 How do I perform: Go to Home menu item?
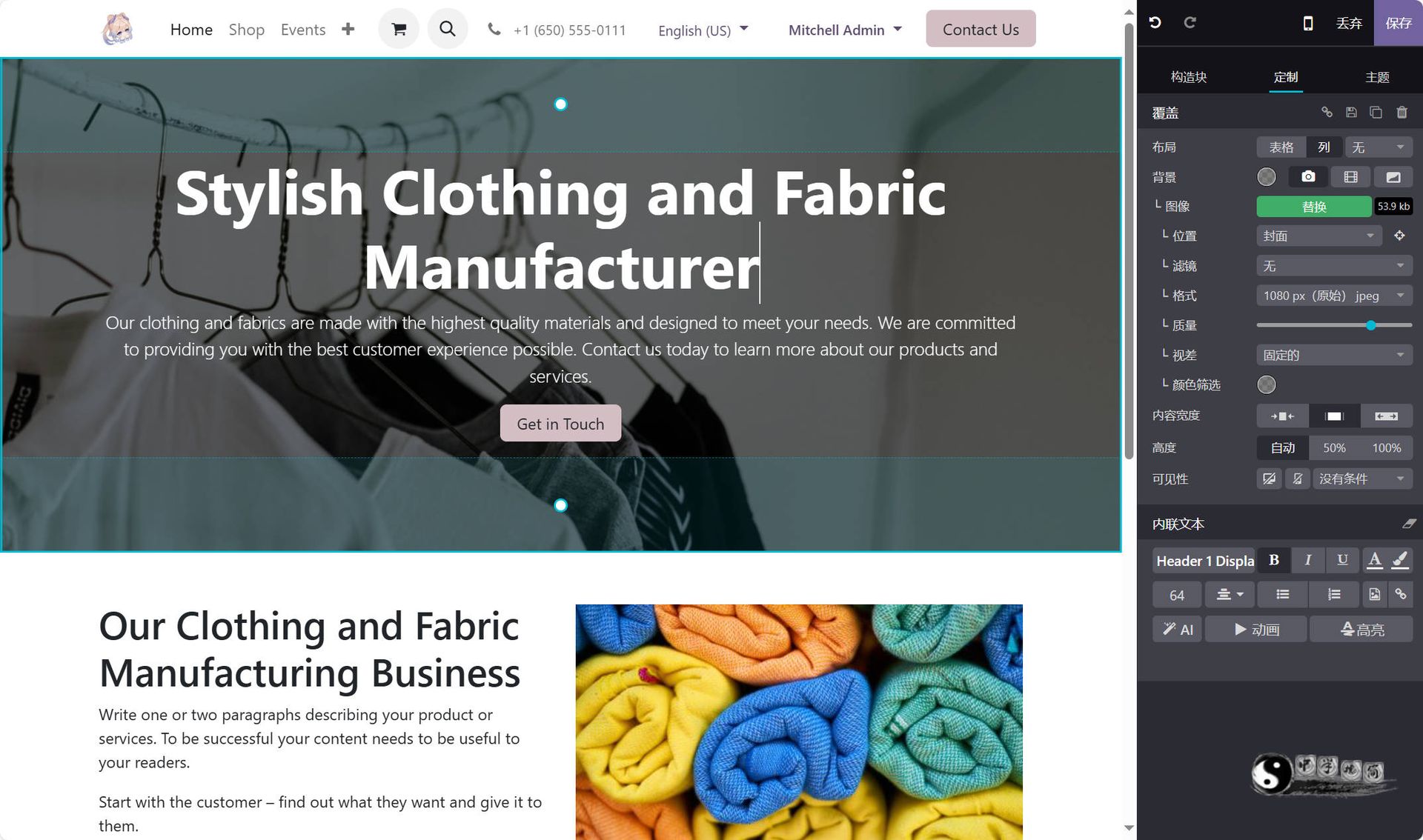(x=191, y=30)
